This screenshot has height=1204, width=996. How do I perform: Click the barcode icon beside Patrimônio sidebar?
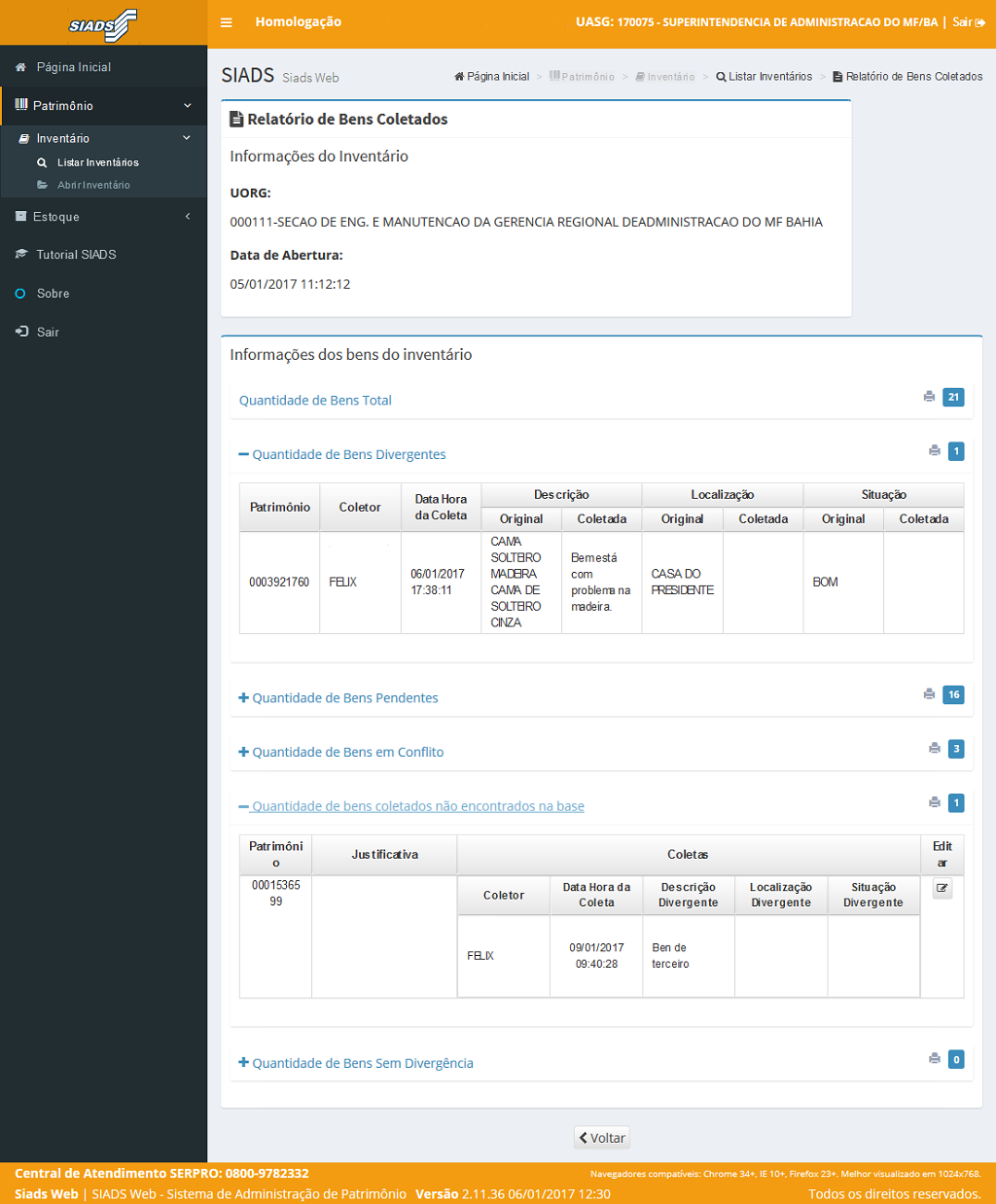(21, 105)
